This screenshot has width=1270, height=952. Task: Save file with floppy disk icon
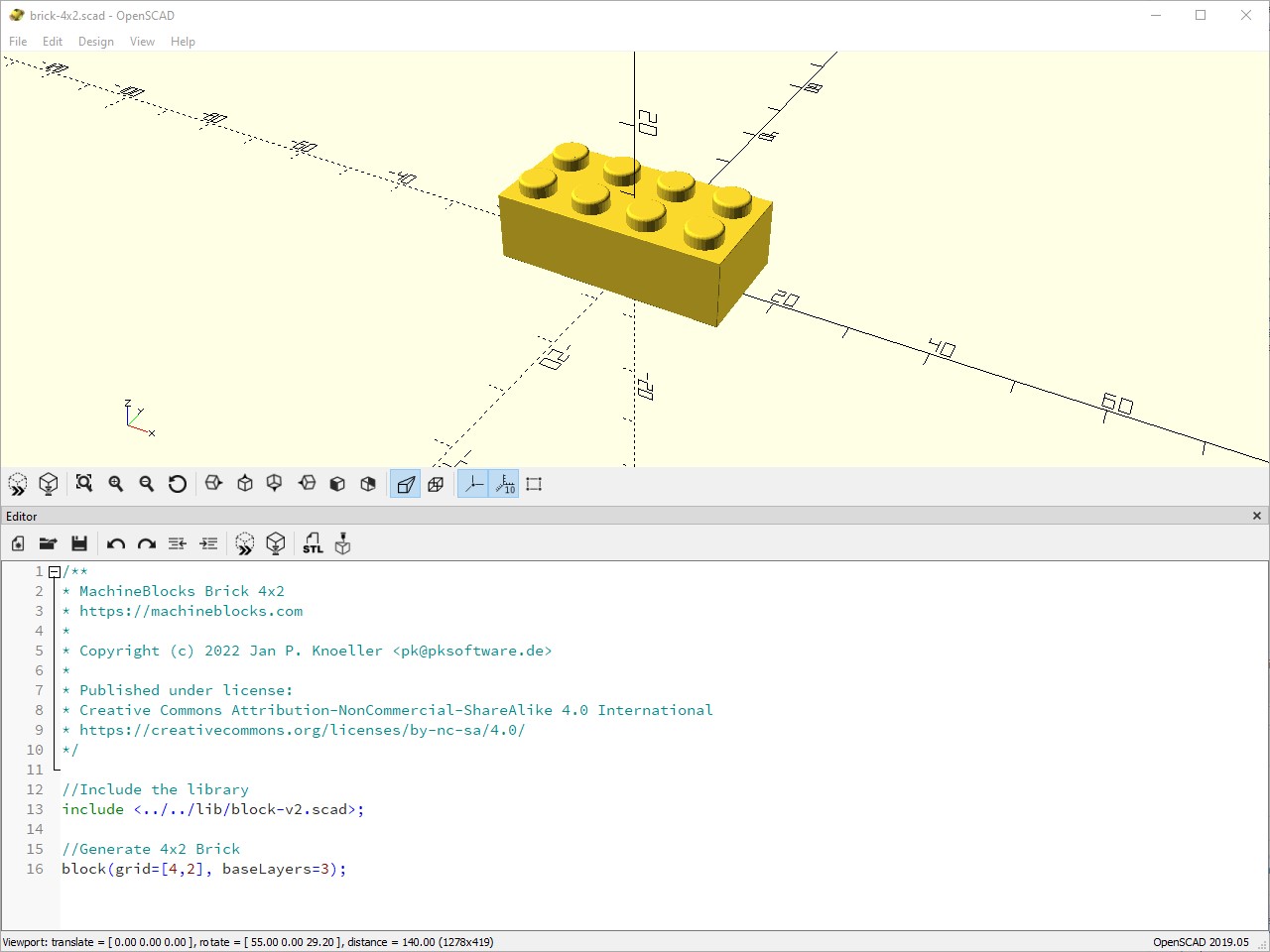point(79,543)
